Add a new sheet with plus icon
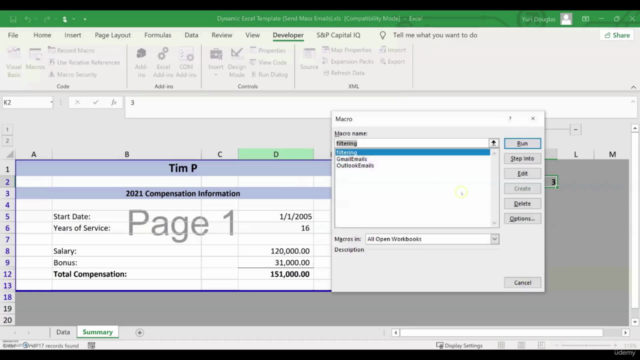This screenshot has width=640, height=360. [x=140, y=333]
